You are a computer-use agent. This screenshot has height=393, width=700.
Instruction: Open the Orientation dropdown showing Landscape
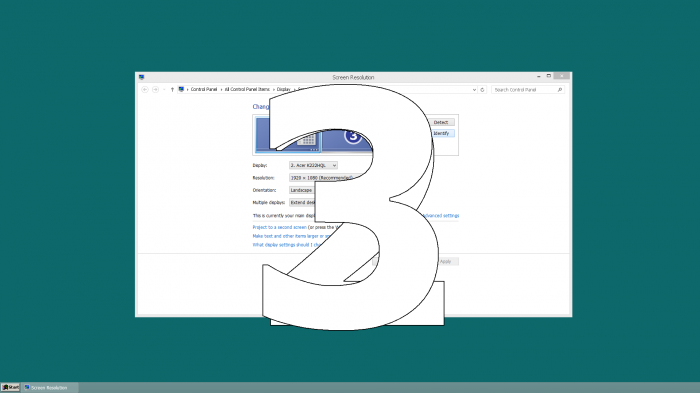(303, 190)
